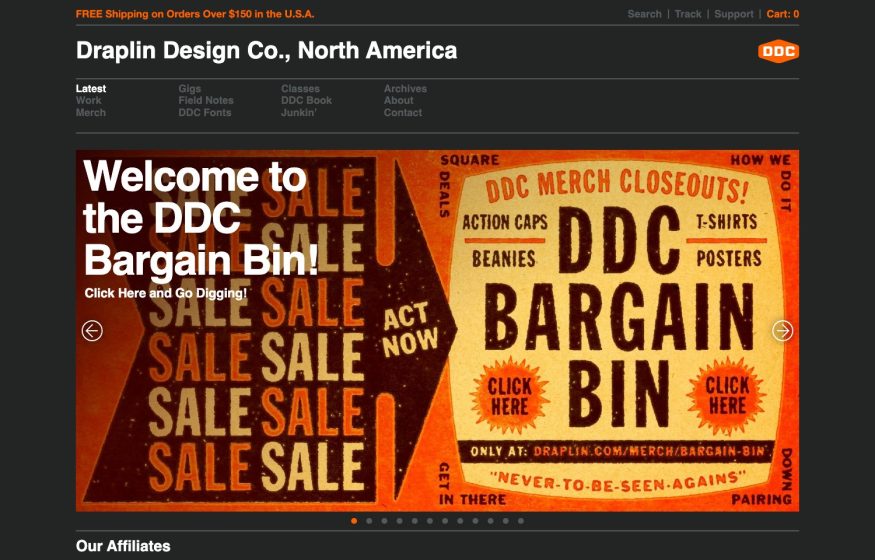The width and height of the screenshot is (875, 560).
Task: Select the first orange carousel dot
Action: click(354, 521)
